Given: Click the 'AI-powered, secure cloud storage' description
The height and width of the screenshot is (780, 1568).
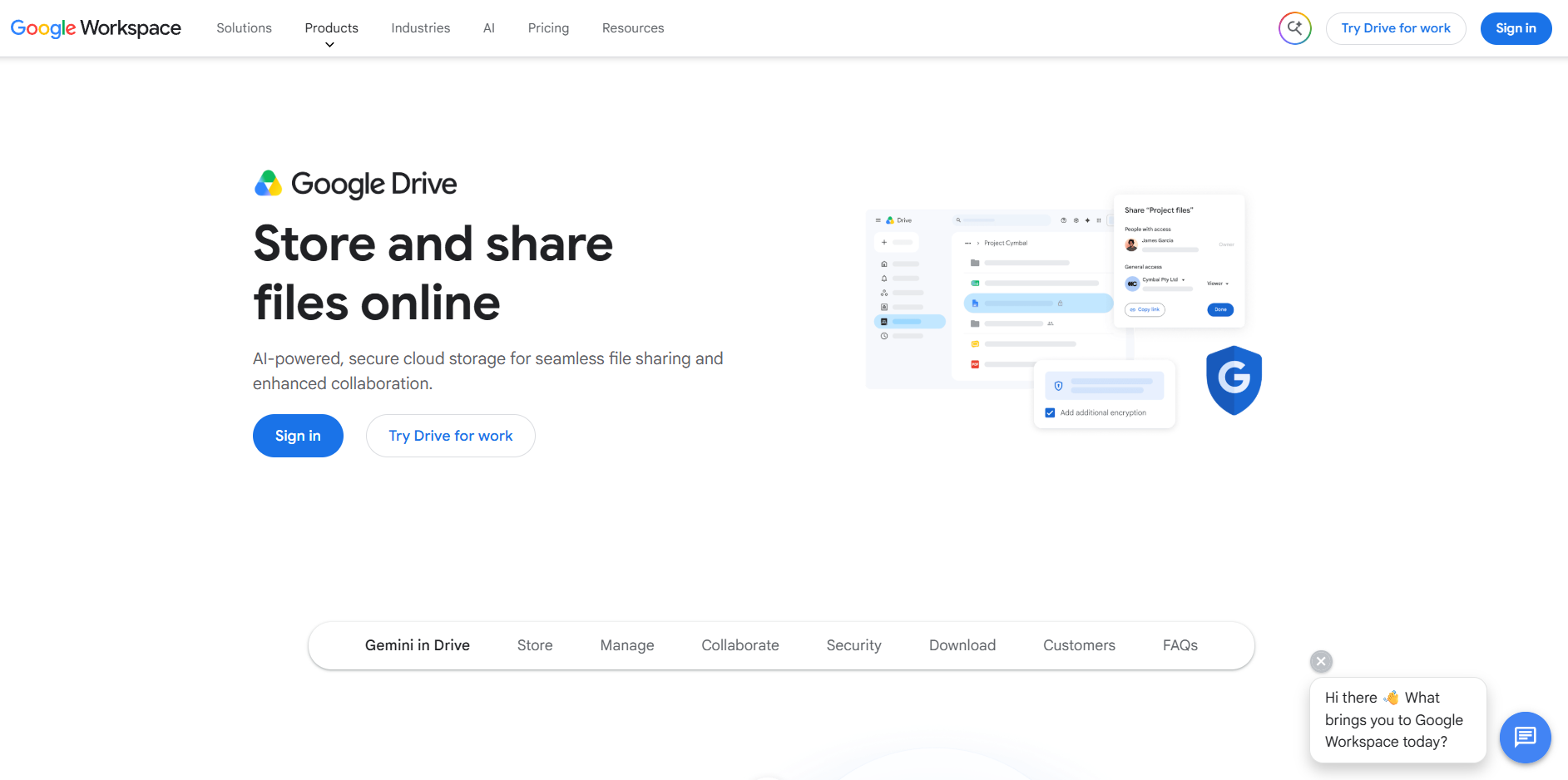Looking at the screenshot, I should 488,371.
